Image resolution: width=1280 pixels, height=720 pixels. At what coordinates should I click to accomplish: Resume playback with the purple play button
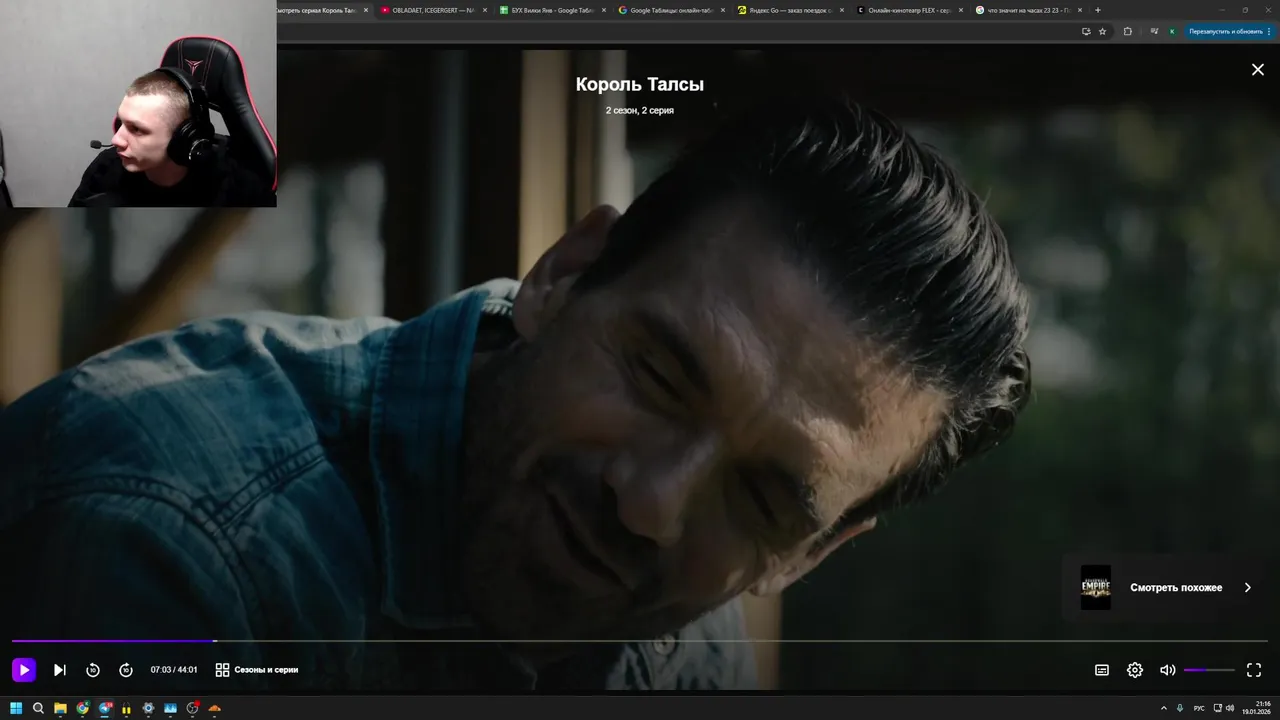(x=24, y=670)
